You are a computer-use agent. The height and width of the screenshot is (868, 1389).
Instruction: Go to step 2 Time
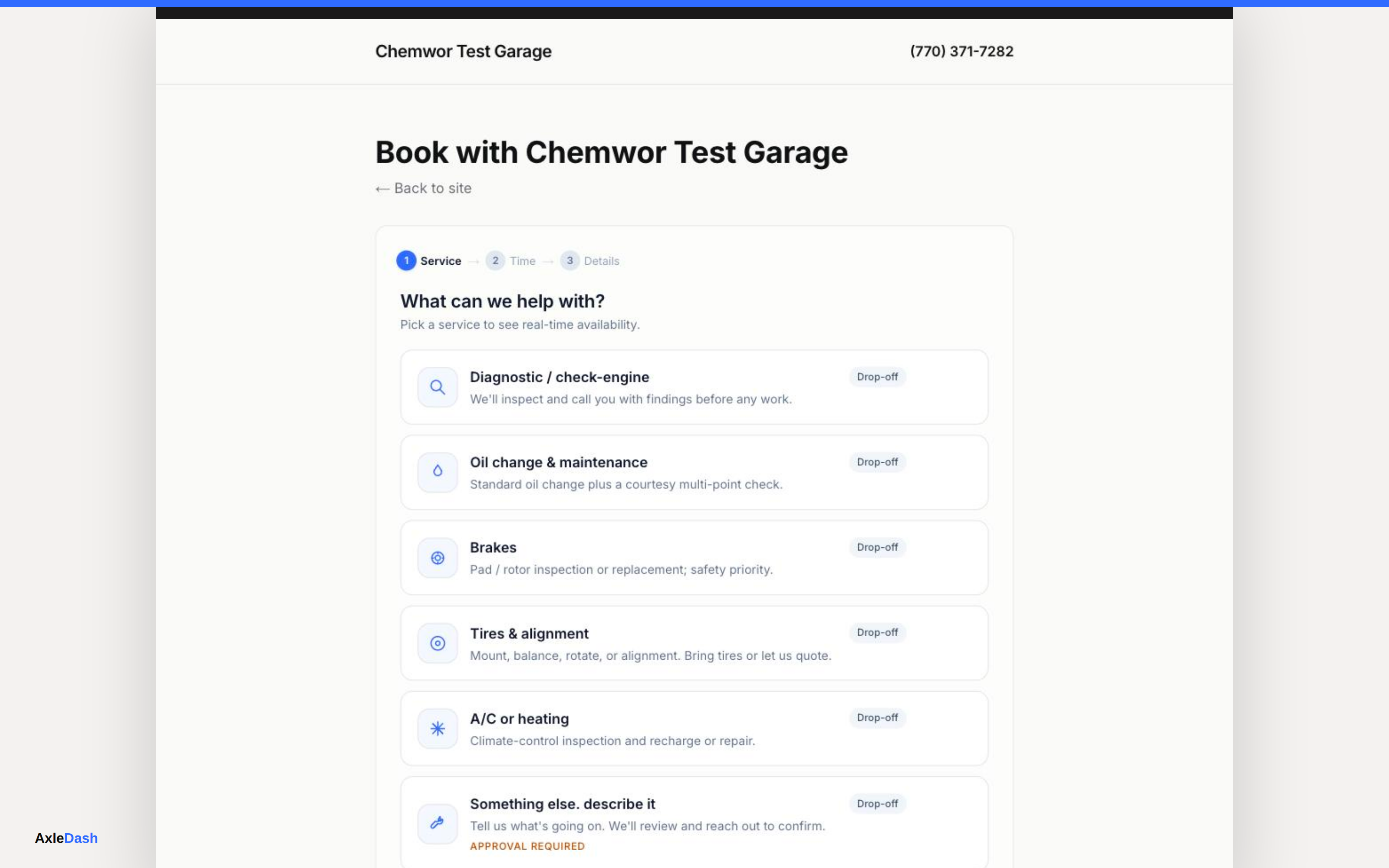click(x=510, y=261)
